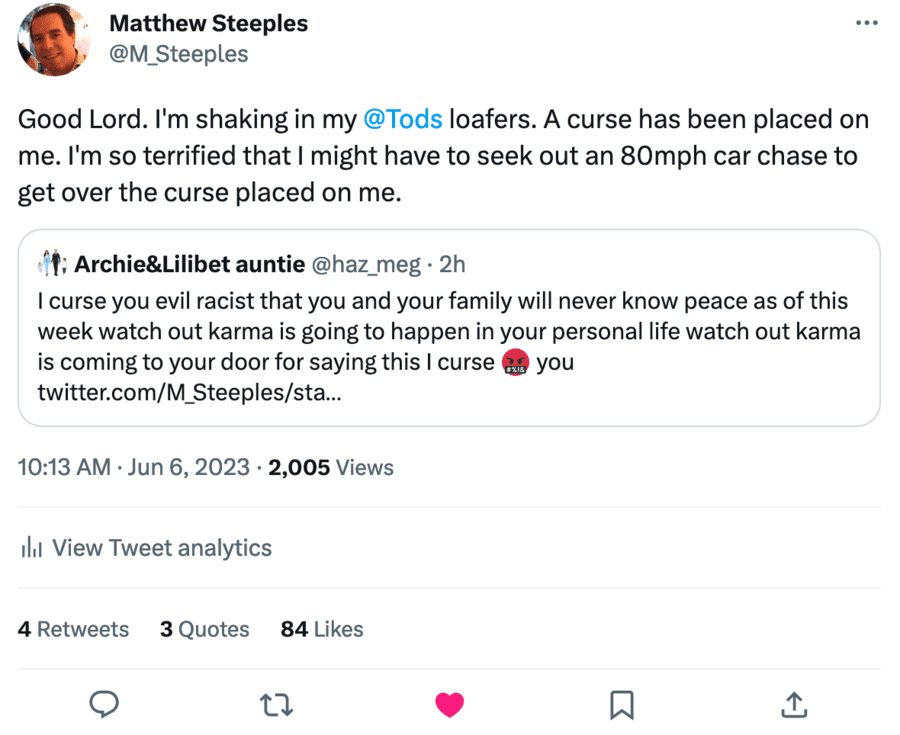
Task: Open the @M_Steeples handle
Action: tap(178, 54)
